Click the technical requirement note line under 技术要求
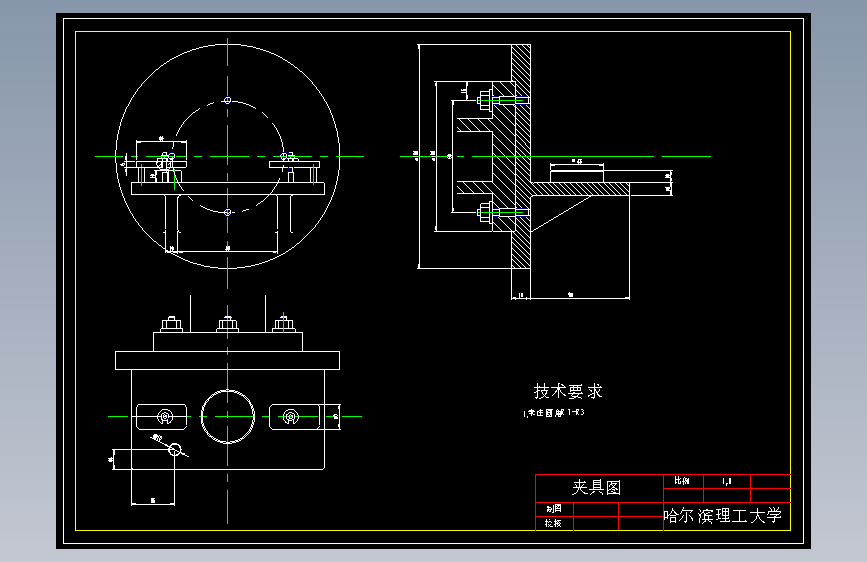The height and width of the screenshot is (562, 867). (x=553, y=413)
